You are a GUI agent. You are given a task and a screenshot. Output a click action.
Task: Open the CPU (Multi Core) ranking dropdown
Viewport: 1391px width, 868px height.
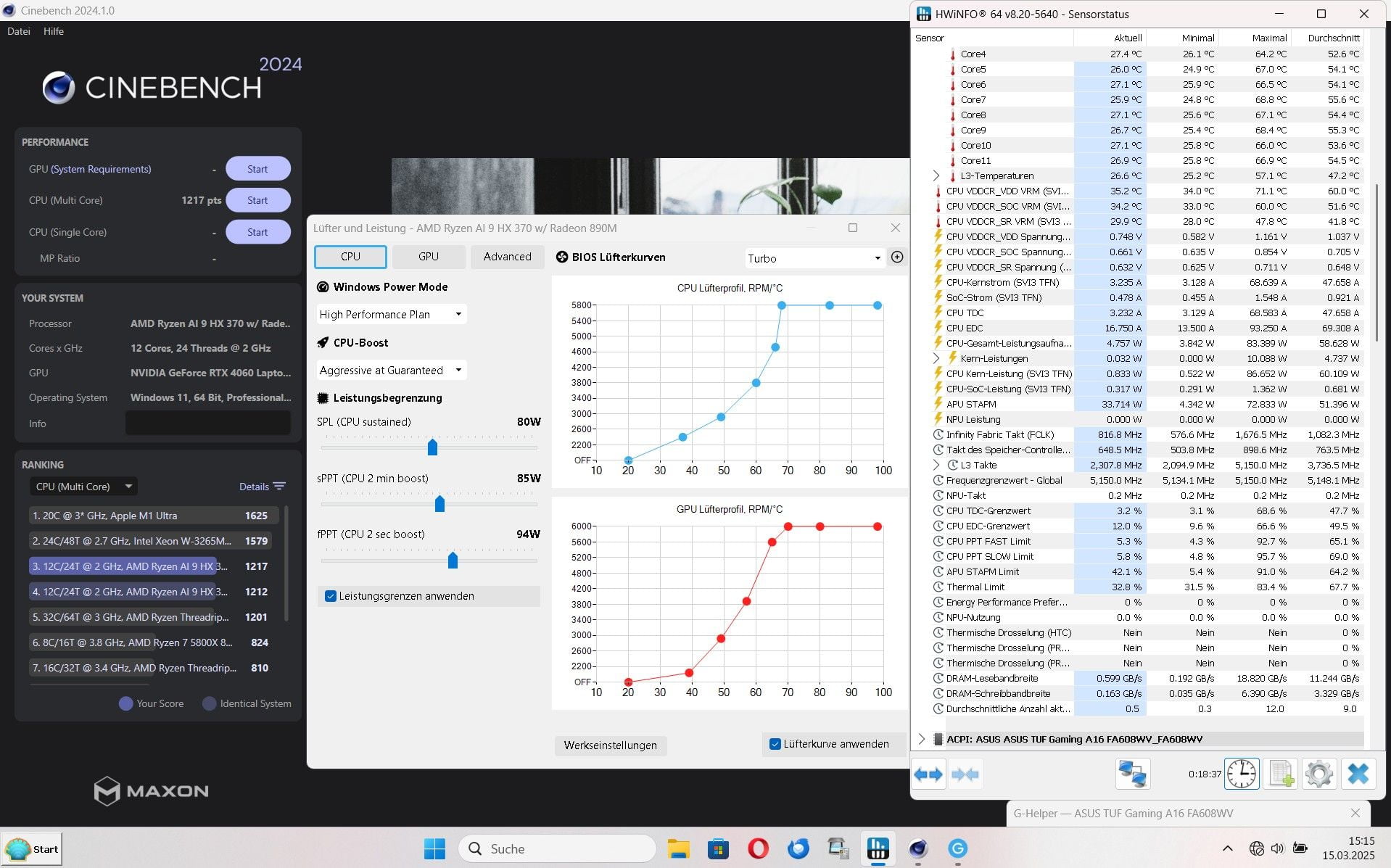click(x=84, y=487)
